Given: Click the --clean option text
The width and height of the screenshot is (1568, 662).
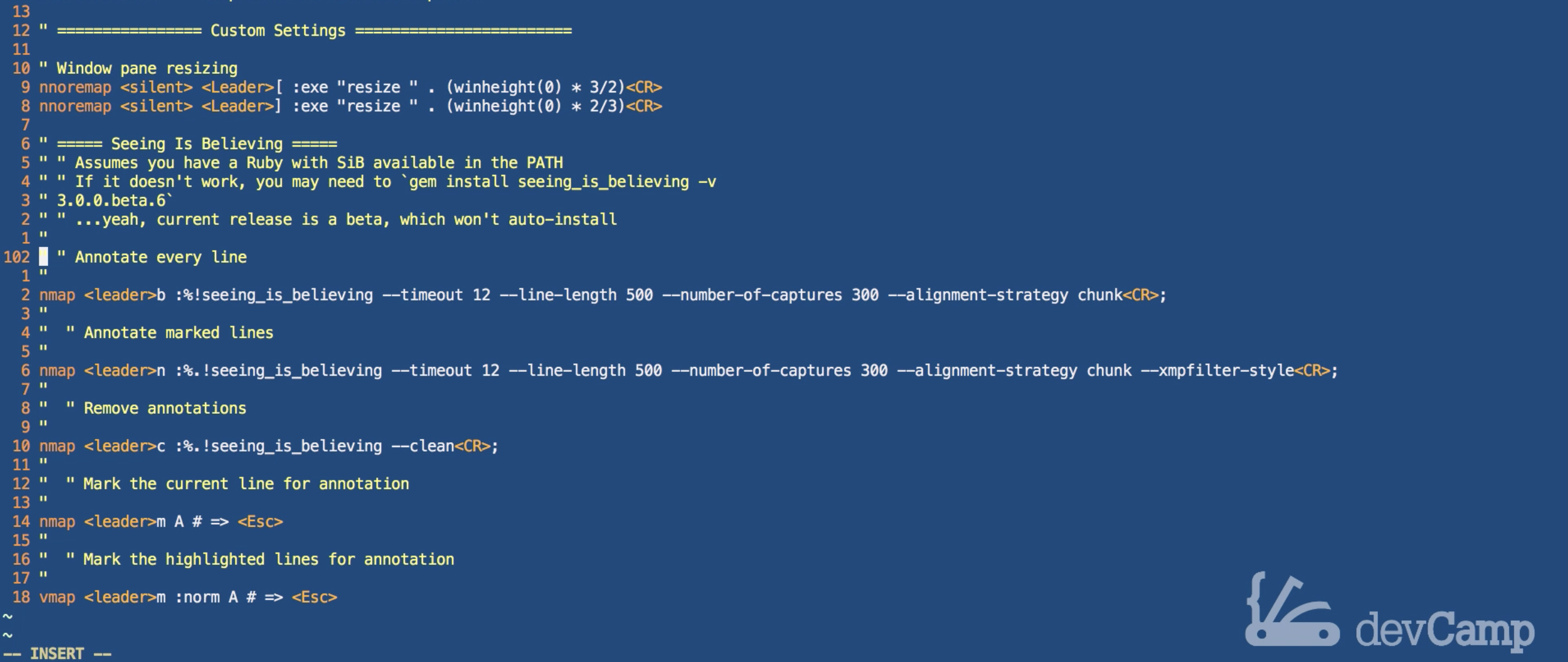Looking at the screenshot, I should pyautogui.click(x=422, y=446).
